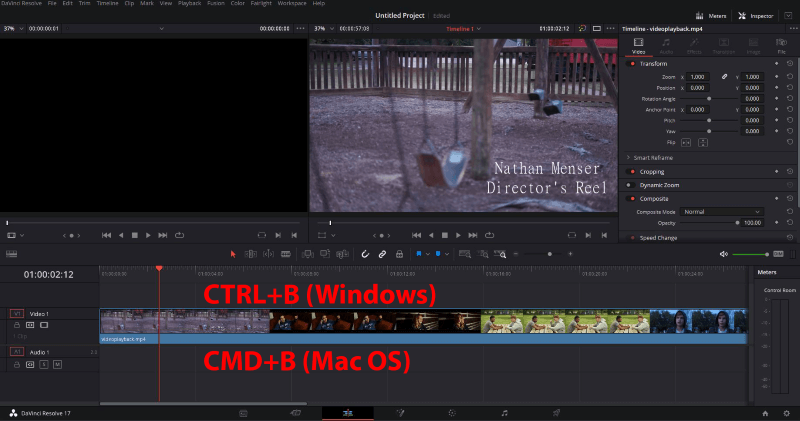Viewport: 800px width, 421px height.
Task: Switch to the File inspector tab
Action: pos(781,45)
